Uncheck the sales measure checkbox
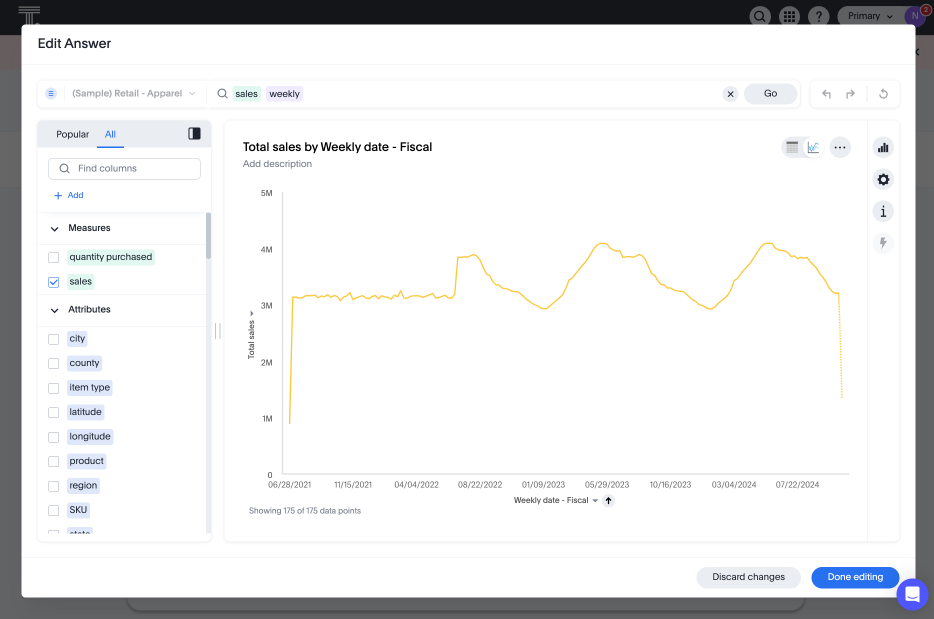 point(54,282)
